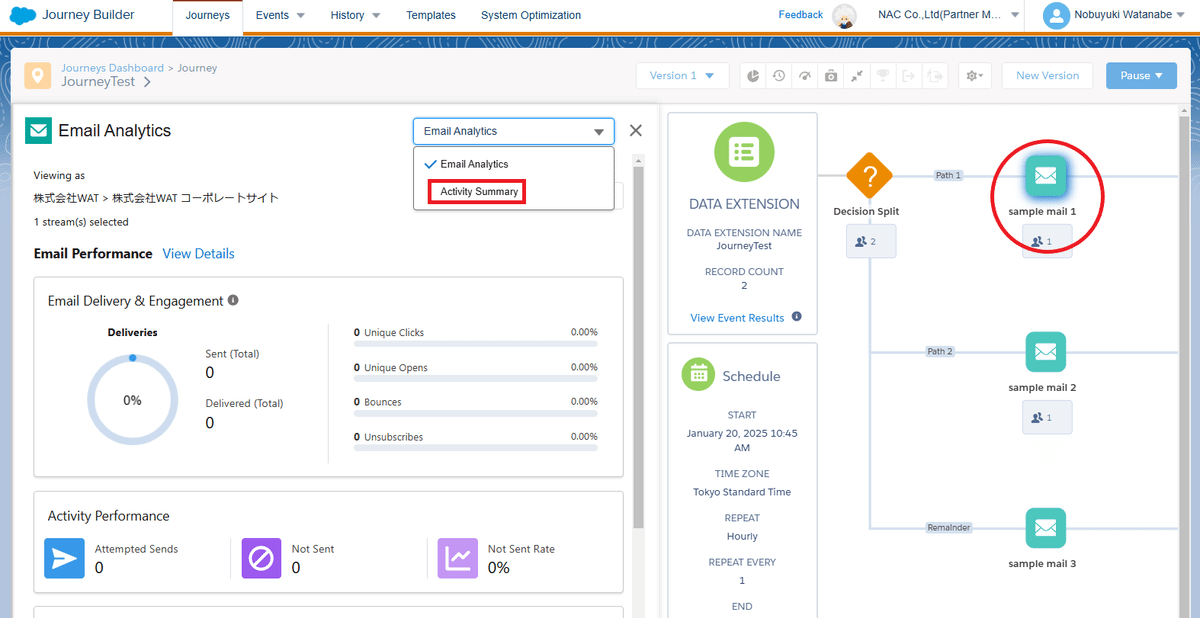Click the Remainder path label on the canvas
This screenshot has width=1200, height=618.
pos(949,527)
